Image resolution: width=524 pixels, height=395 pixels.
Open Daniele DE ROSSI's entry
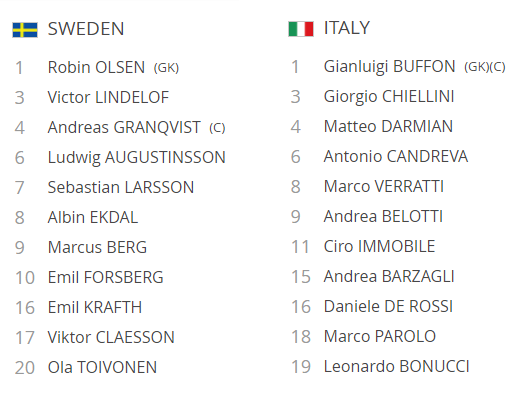[x=388, y=306]
